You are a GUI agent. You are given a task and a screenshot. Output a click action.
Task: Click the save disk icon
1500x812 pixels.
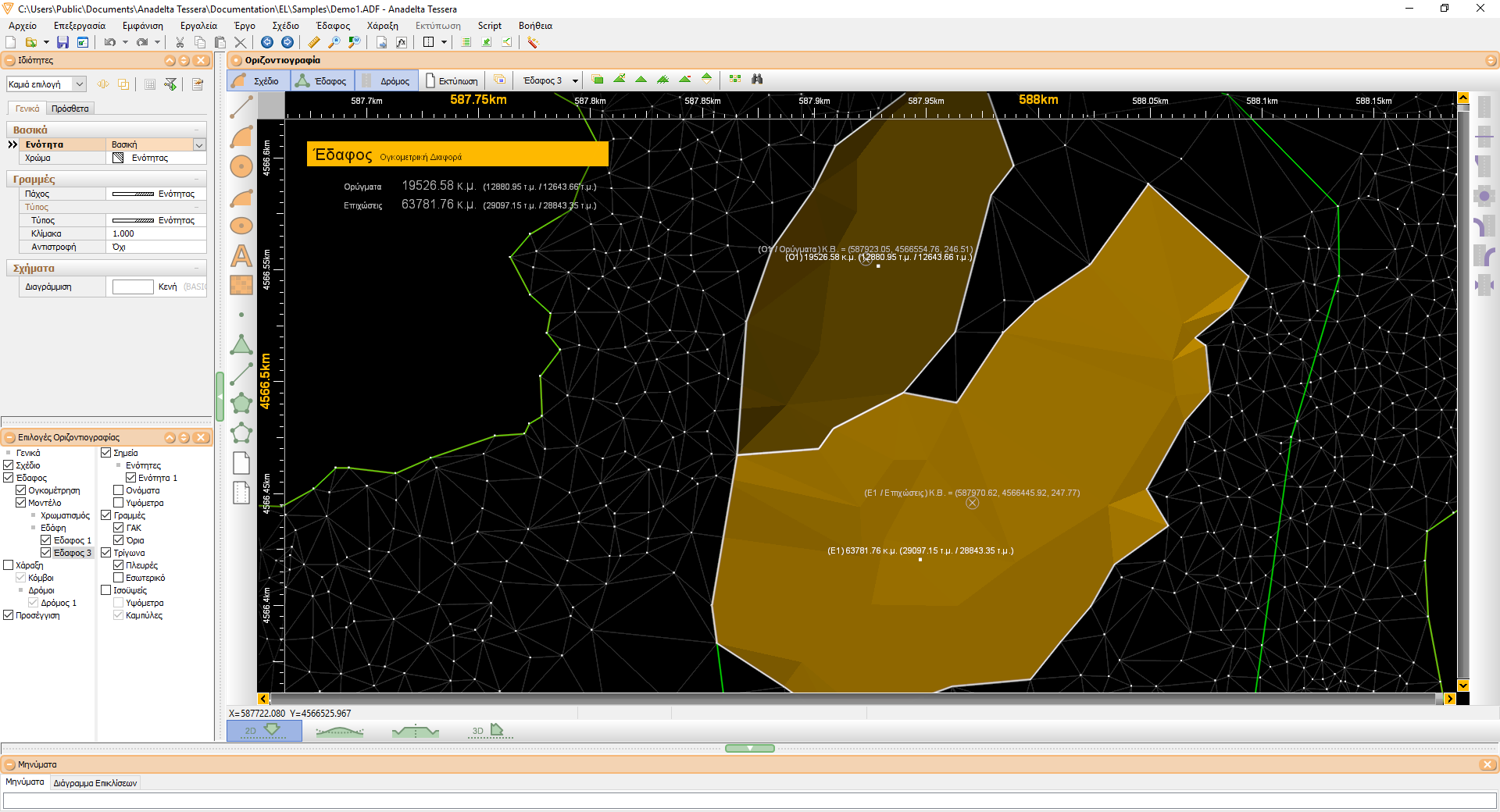tap(62, 42)
